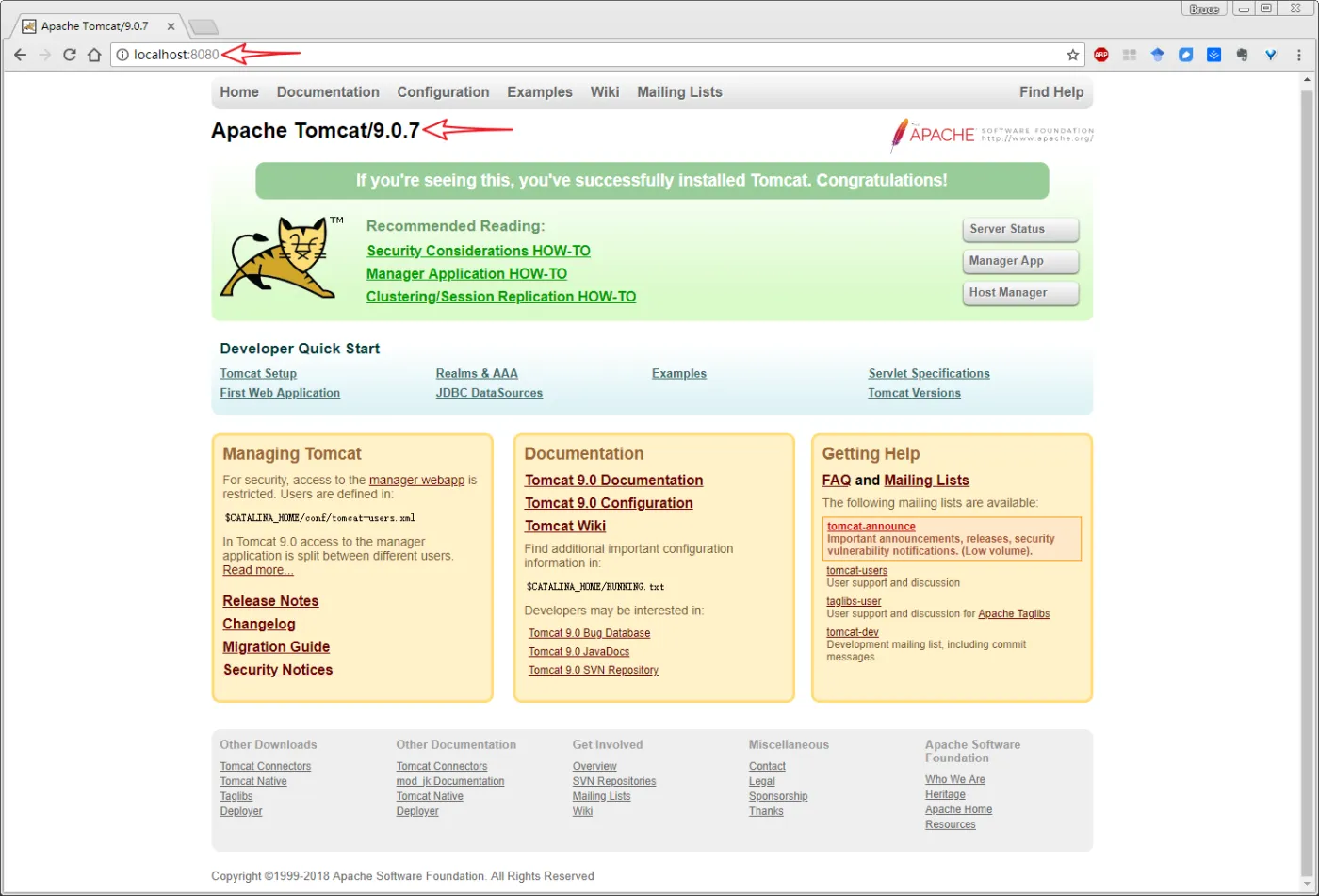Open Find Help in the navigation bar
Screen dimensions: 1319x896
pyautogui.click(x=1051, y=92)
